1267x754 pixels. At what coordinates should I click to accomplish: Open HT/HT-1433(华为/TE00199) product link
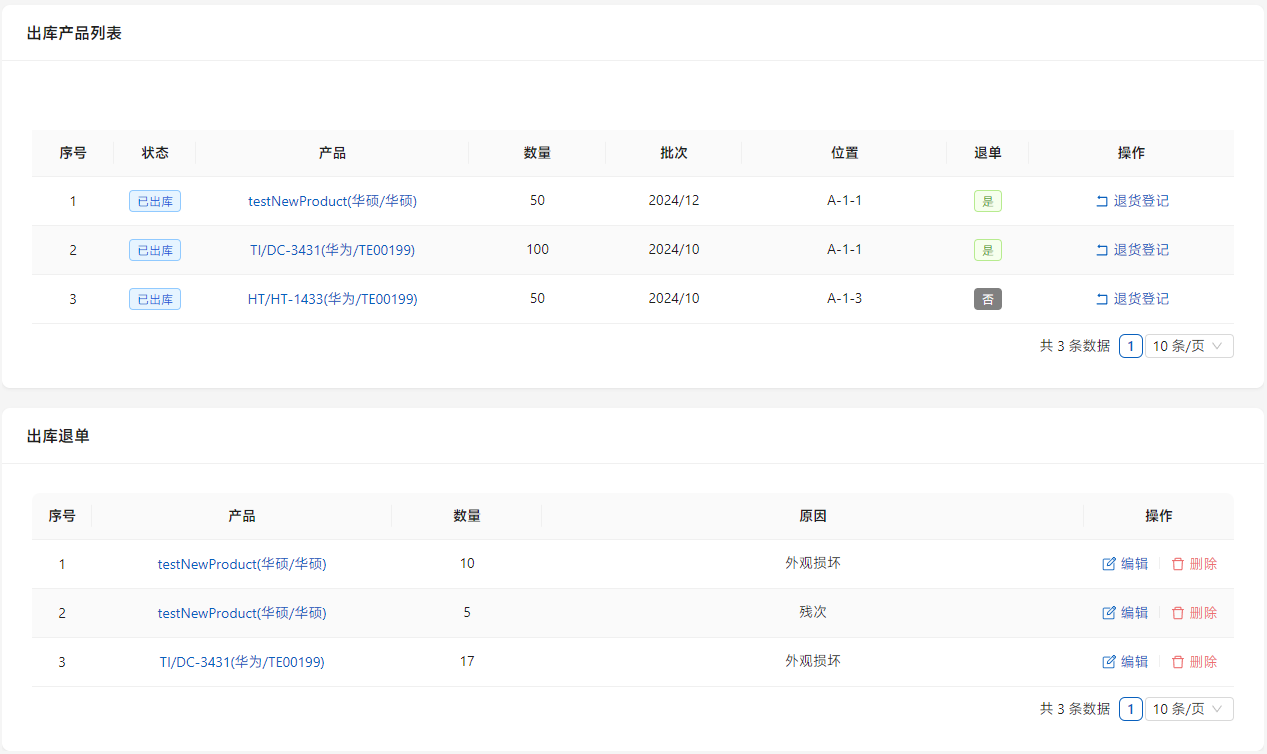coord(332,299)
